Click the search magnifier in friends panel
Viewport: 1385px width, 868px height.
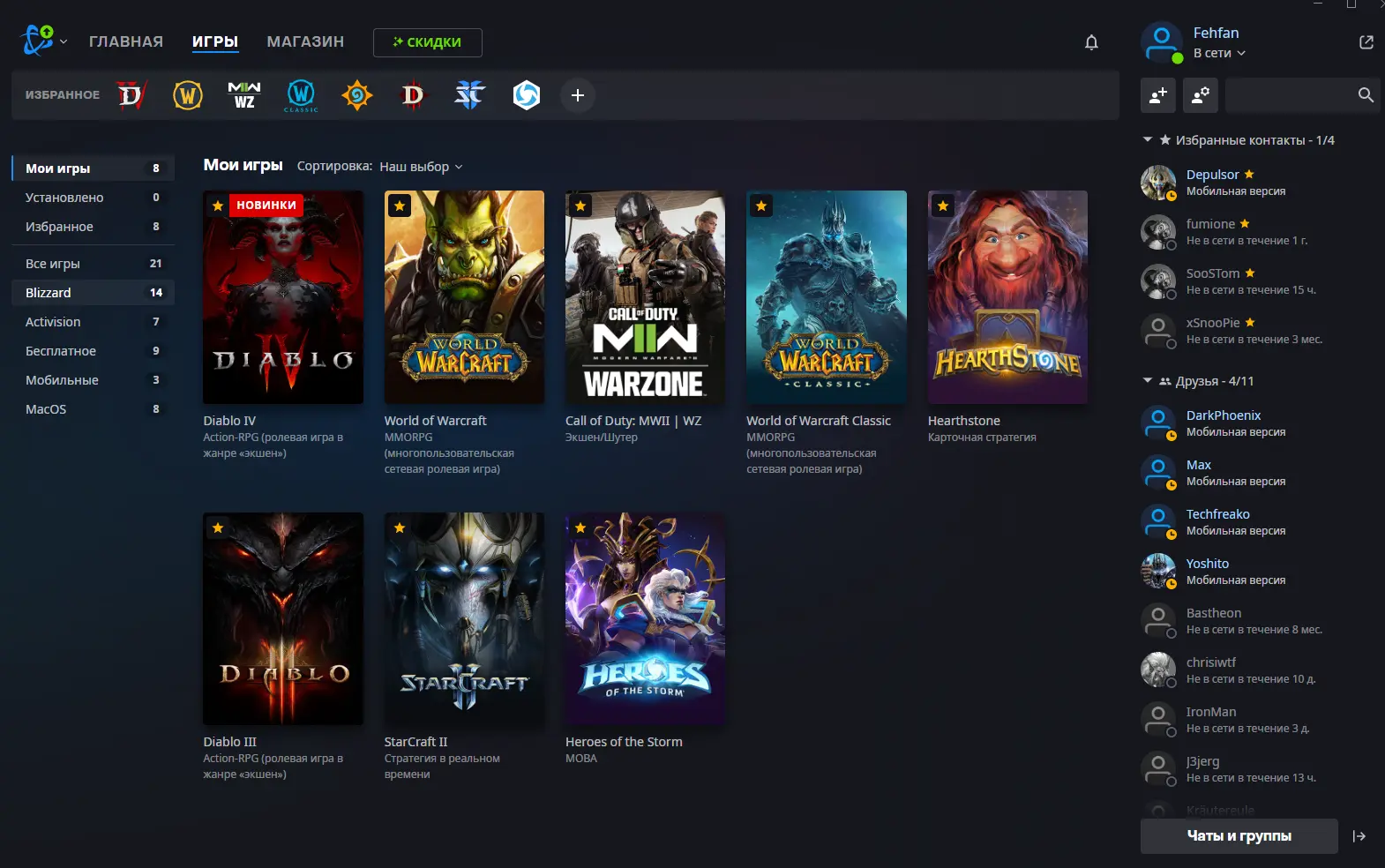[x=1366, y=95]
